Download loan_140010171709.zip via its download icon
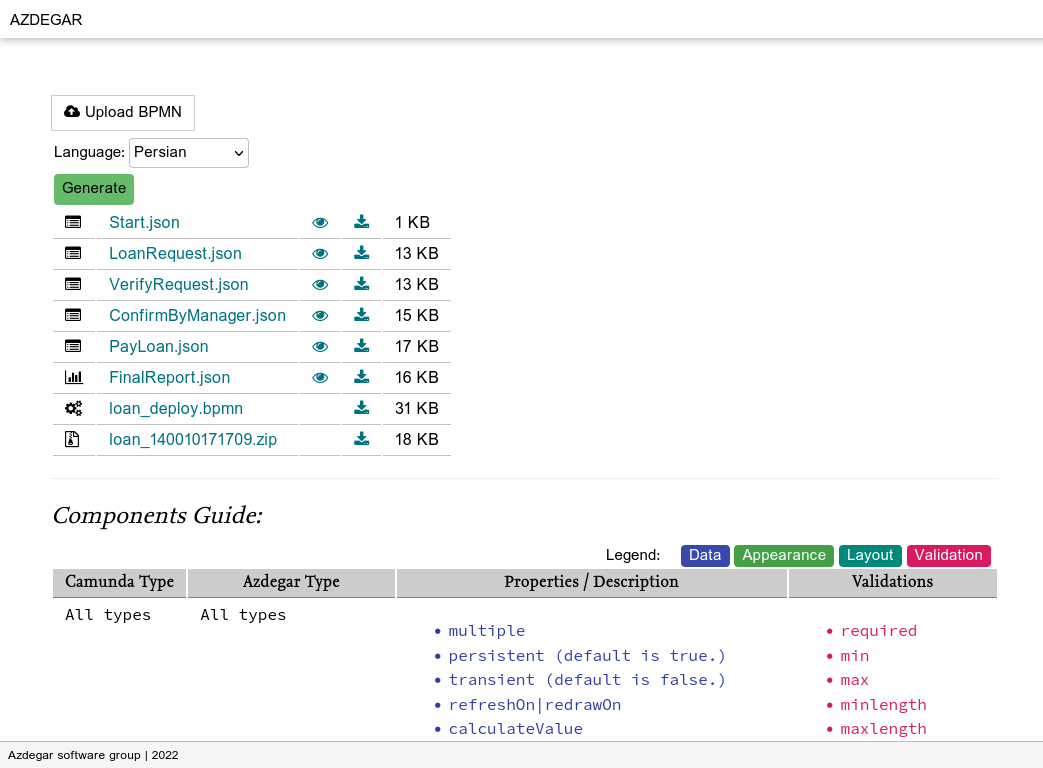The height and width of the screenshot is (768, 1043). [361, 439]
